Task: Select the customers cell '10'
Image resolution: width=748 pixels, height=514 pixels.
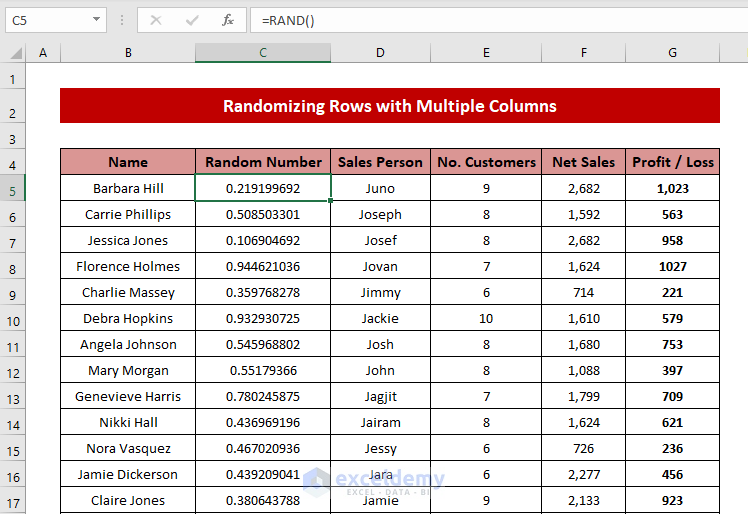Action: (486, 318)
